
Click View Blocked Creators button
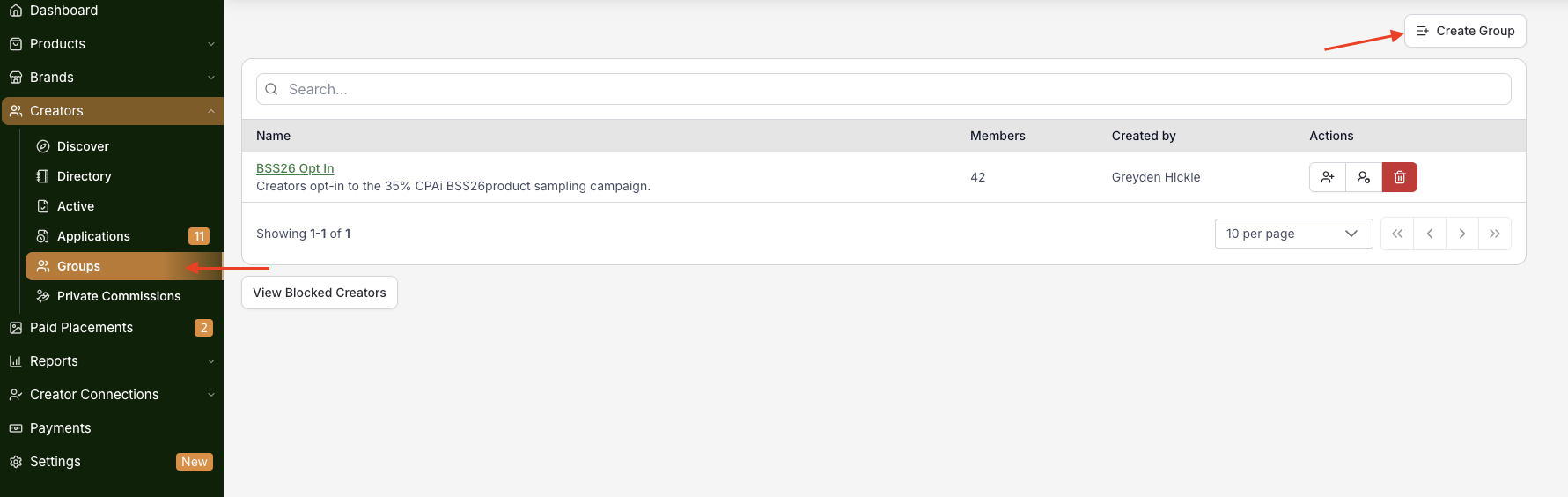(x=320, y=293)
